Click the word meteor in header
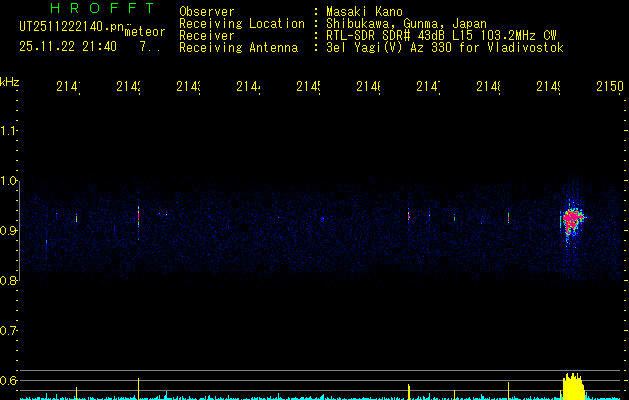 click(145, 32)
